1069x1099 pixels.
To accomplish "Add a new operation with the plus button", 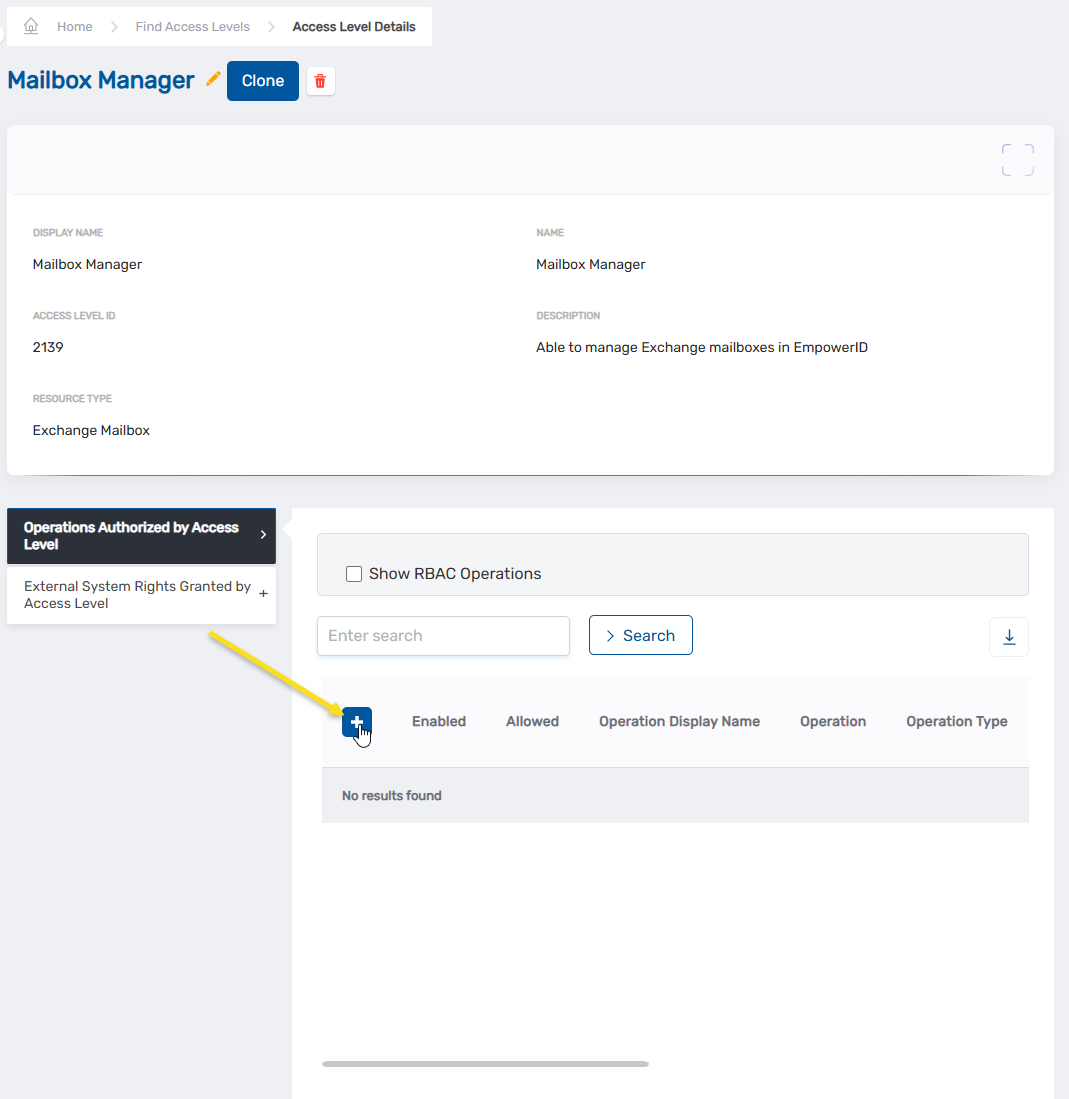I will coord(357,720).
